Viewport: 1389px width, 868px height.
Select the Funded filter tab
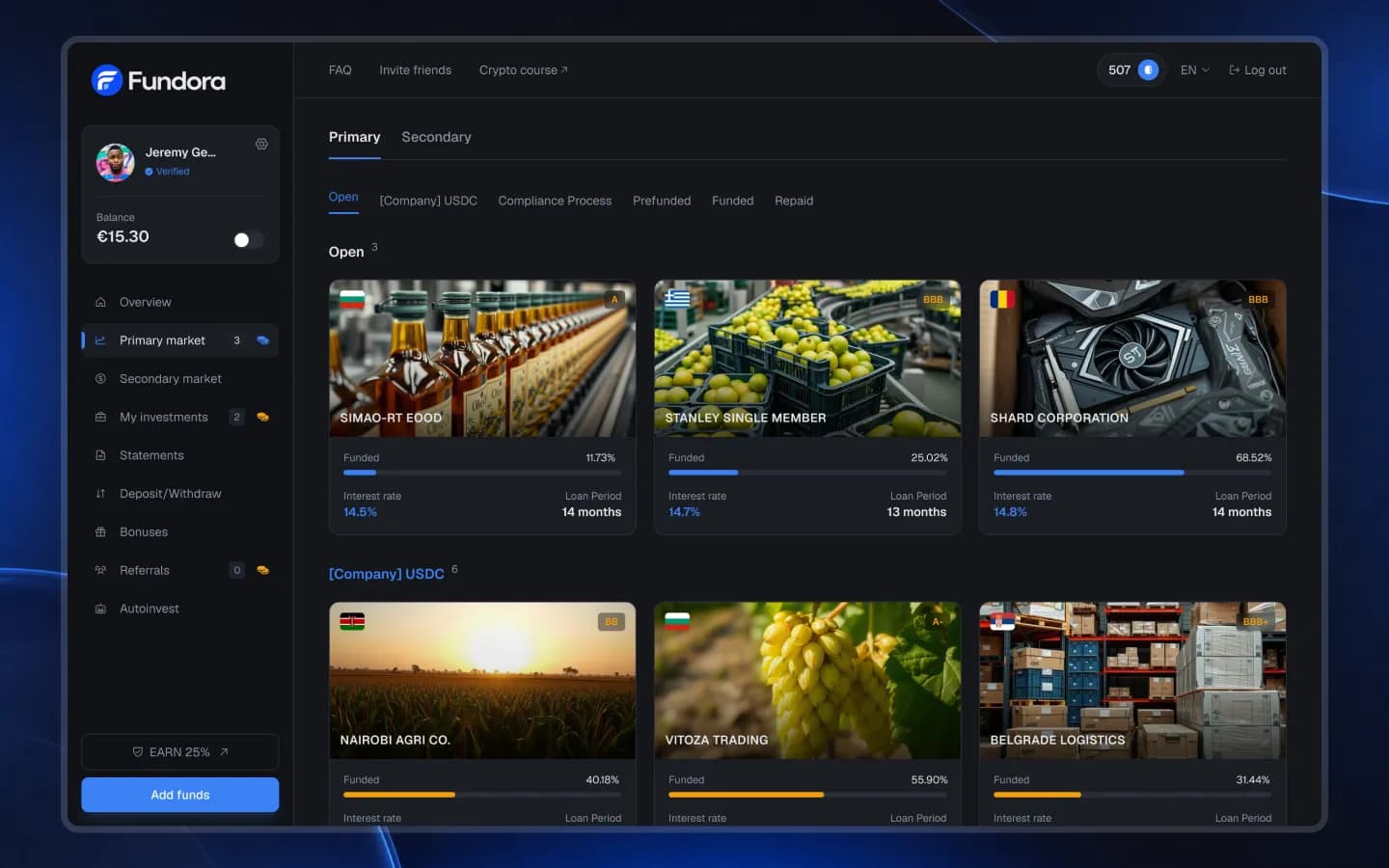(733, 201)
